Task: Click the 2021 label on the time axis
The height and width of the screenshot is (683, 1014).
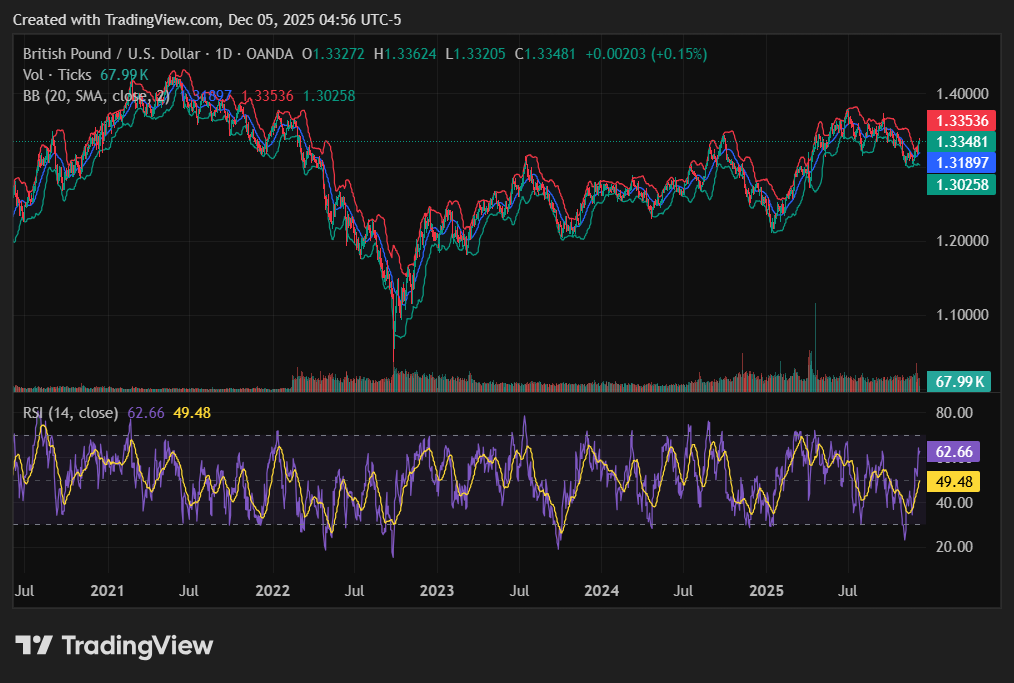Action: (x=107, y=591)
